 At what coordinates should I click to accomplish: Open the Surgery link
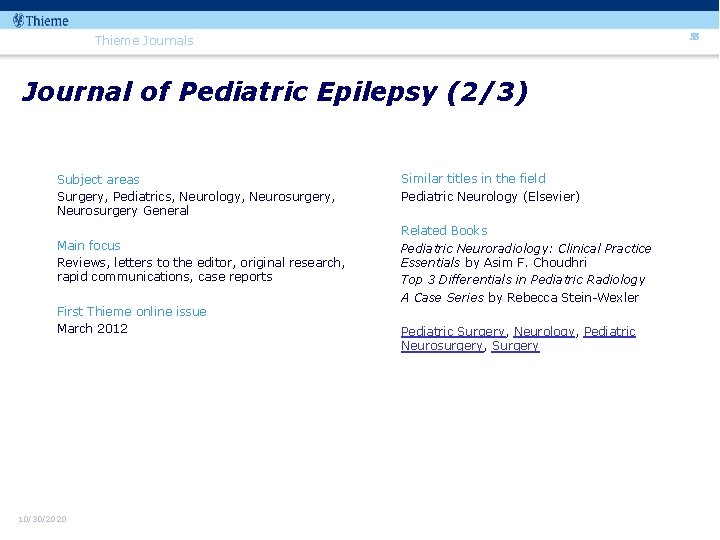coord(515,346)
